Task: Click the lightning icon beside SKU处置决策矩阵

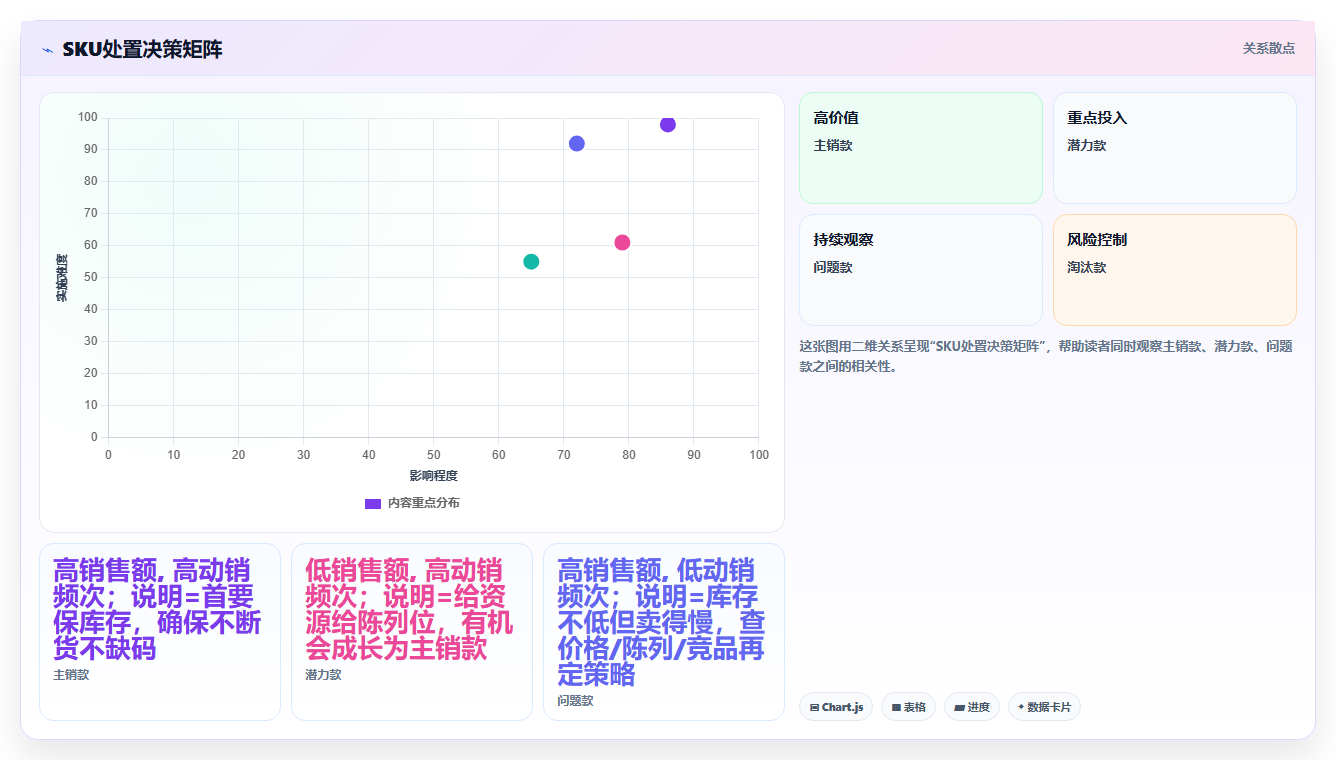Action: (x=48, y=50)
